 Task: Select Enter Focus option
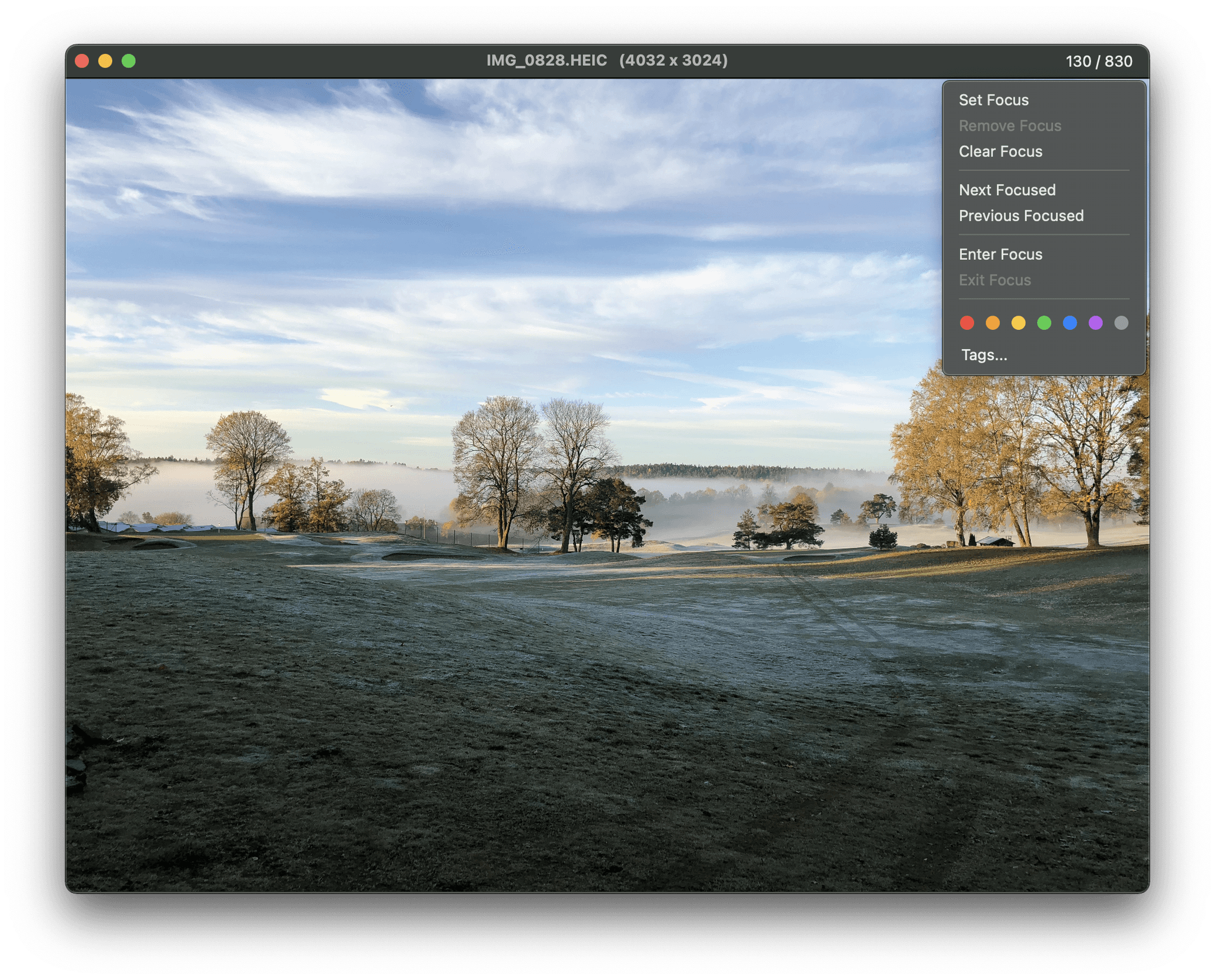coord(1000,254)
